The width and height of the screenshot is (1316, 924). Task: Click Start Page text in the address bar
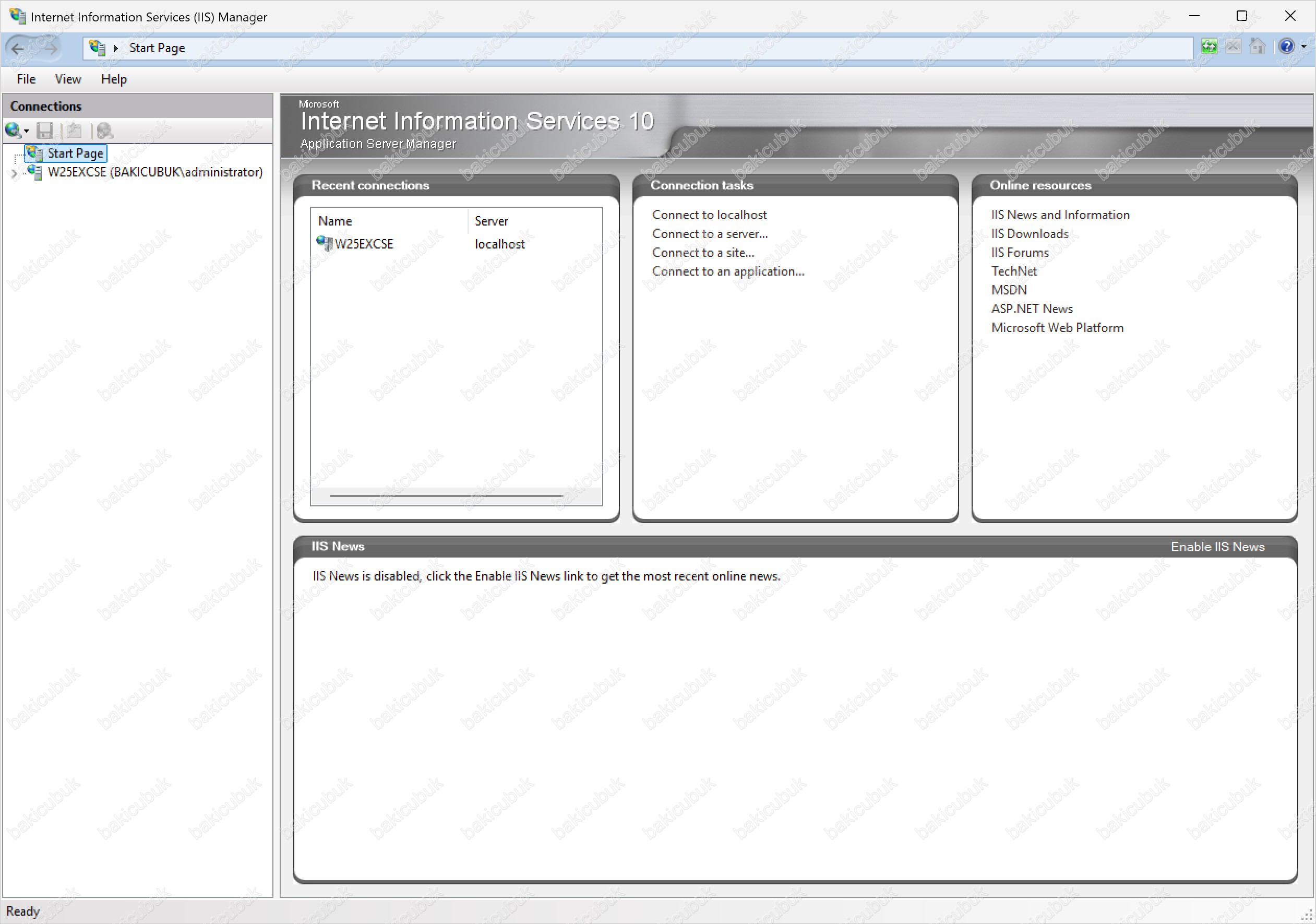pos(157,48)
